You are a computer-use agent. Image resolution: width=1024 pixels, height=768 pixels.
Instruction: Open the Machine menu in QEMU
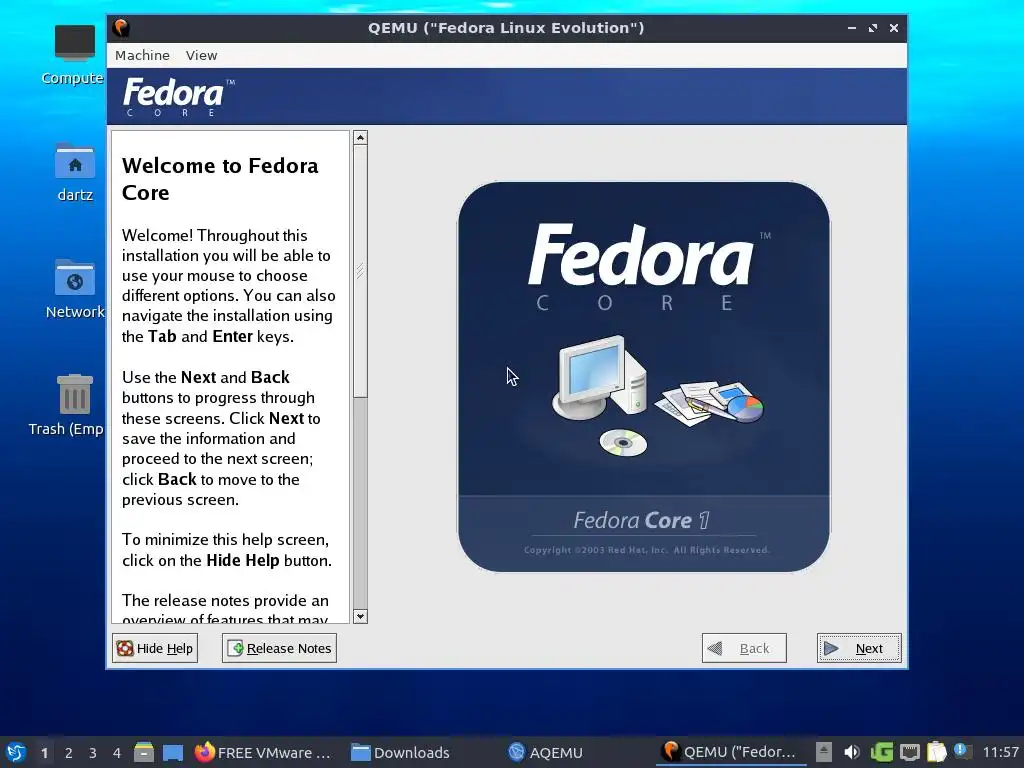(142, 56)
